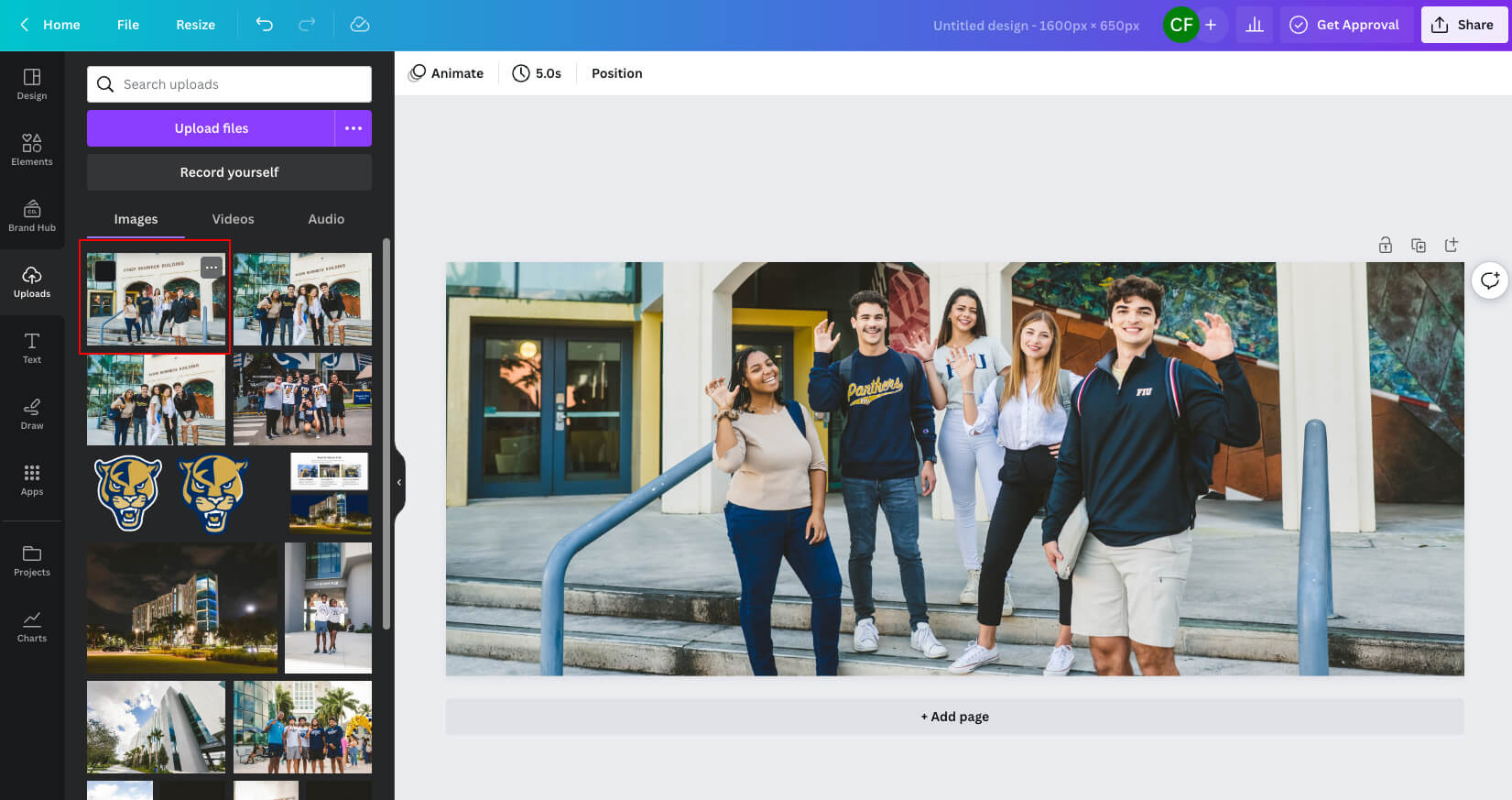The width and height of the screenshot is (1512, 800).
Task: Open the Brand Hub panel
Action: (32, 215)
